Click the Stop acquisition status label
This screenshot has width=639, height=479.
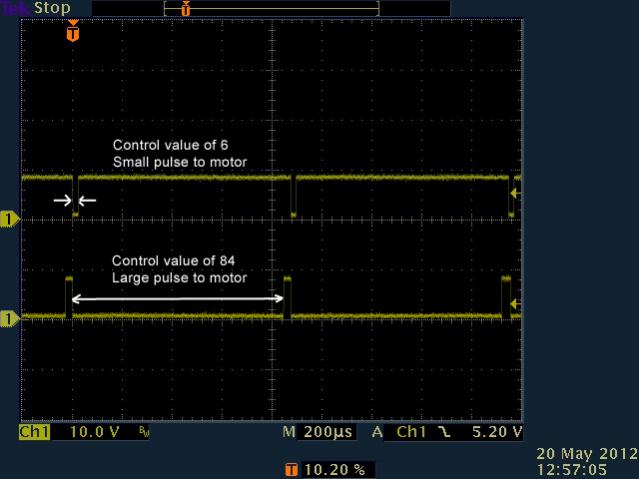(x=52, y=8)
